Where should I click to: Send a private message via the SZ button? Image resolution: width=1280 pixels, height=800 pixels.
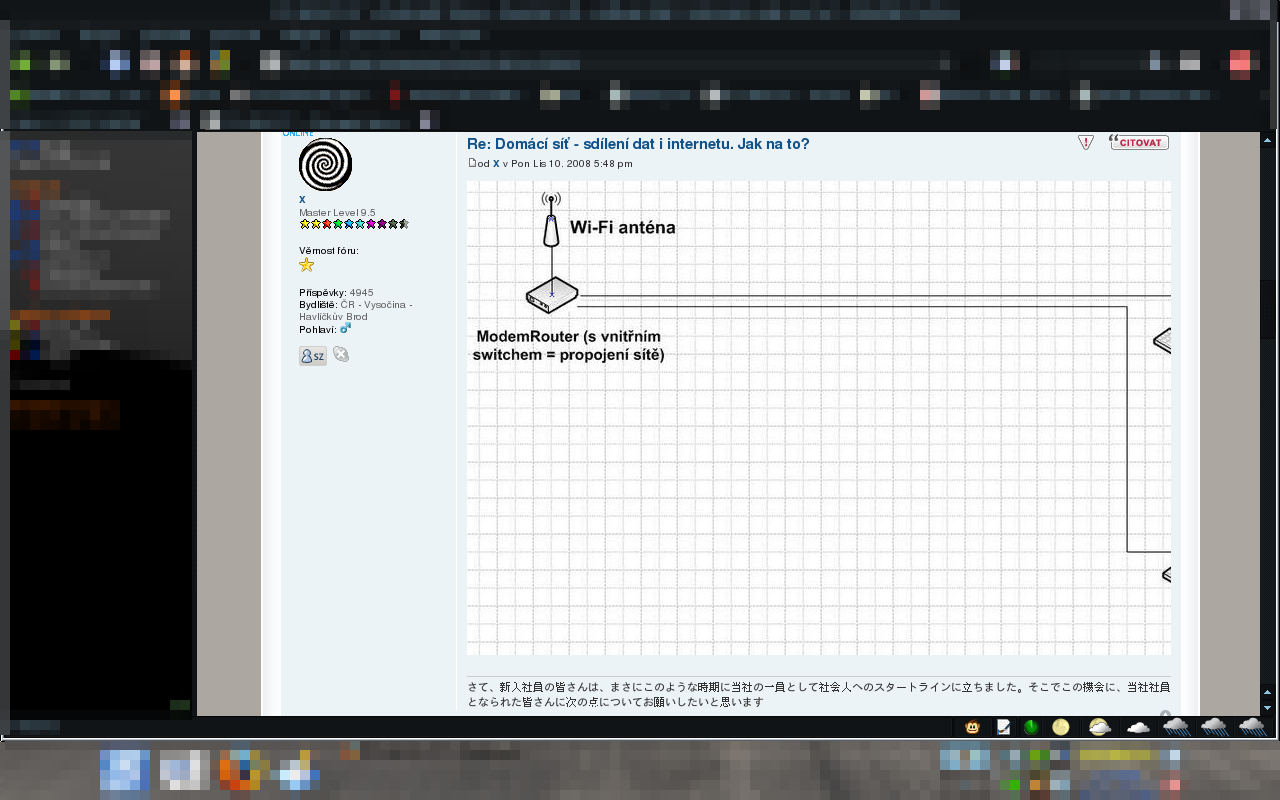[313, 355]
